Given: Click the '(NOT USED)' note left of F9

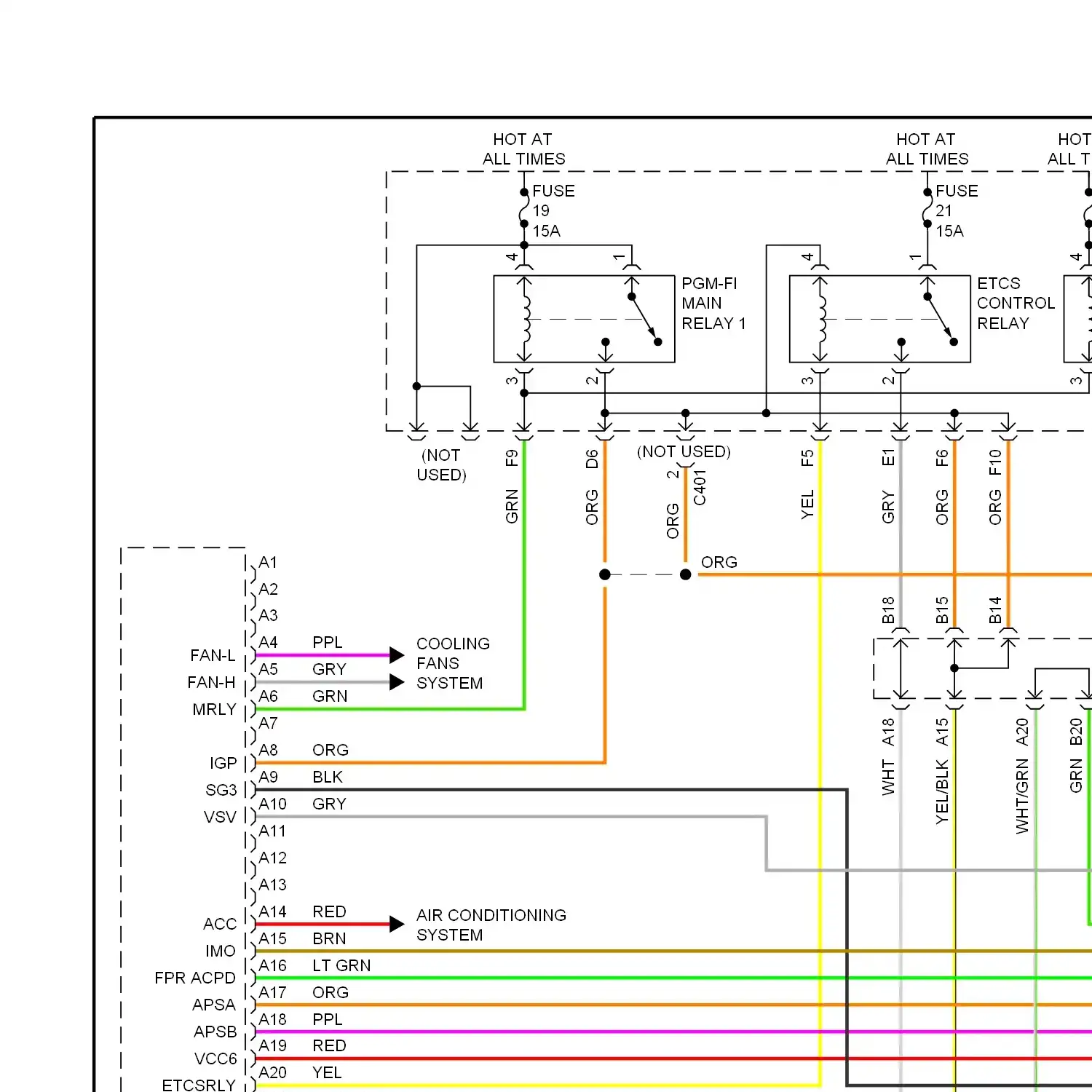Looking at the screenshot, I should tap(441, 464).
